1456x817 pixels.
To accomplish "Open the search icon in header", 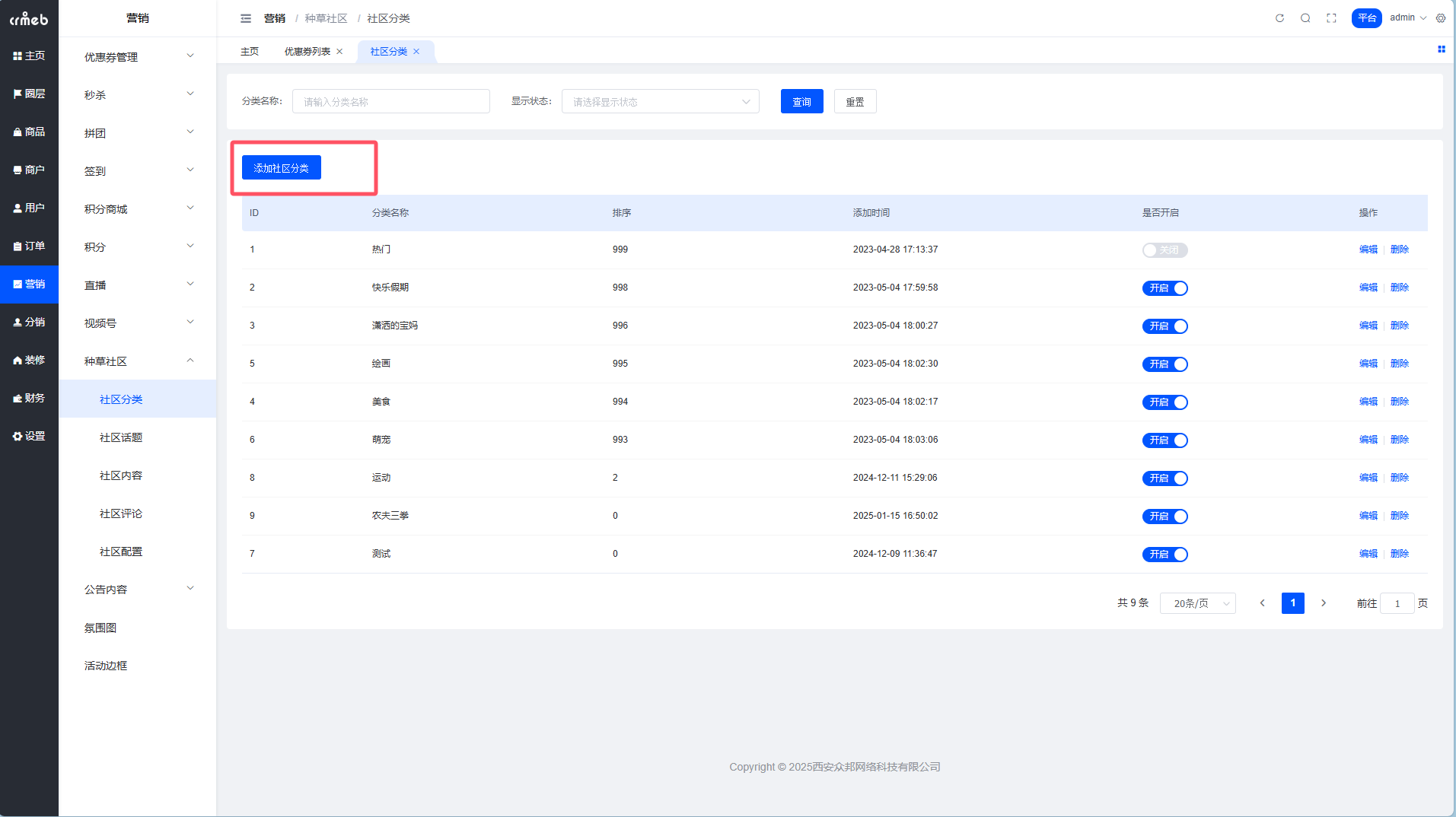I will click(1305, 18).
